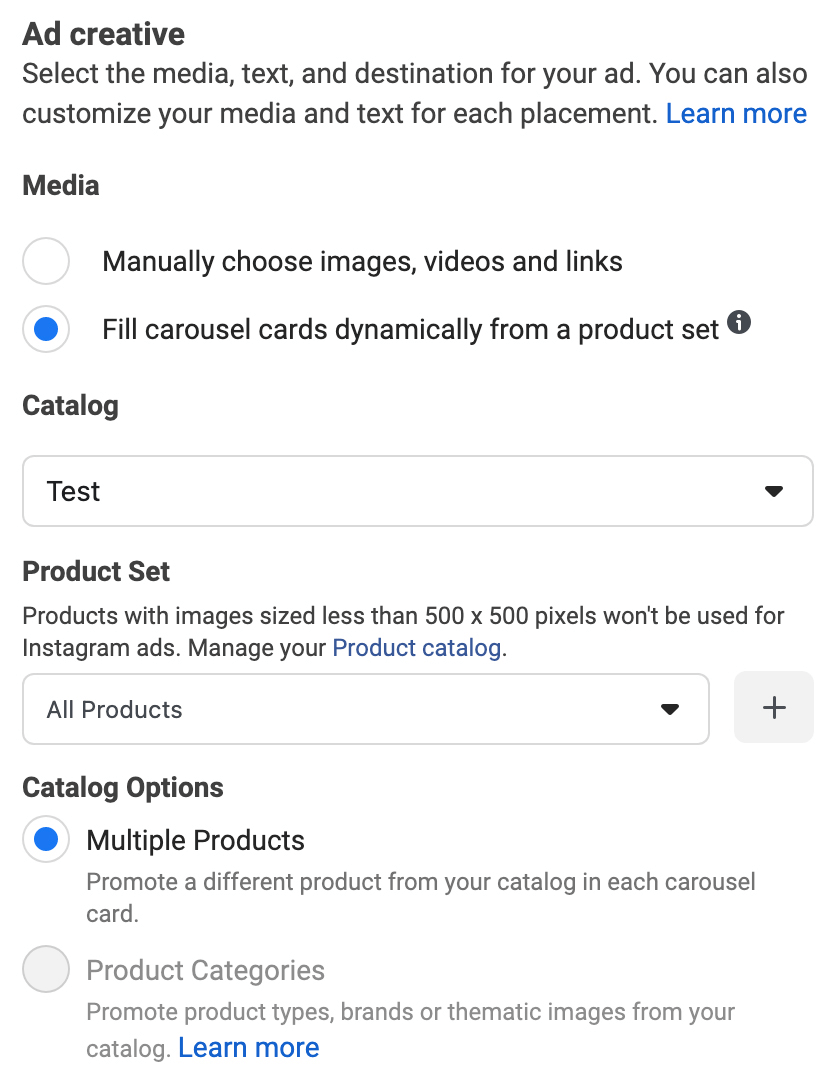Click the caret arrow in All Products field
Viewport: 833px width, 1086px height.
670,709
